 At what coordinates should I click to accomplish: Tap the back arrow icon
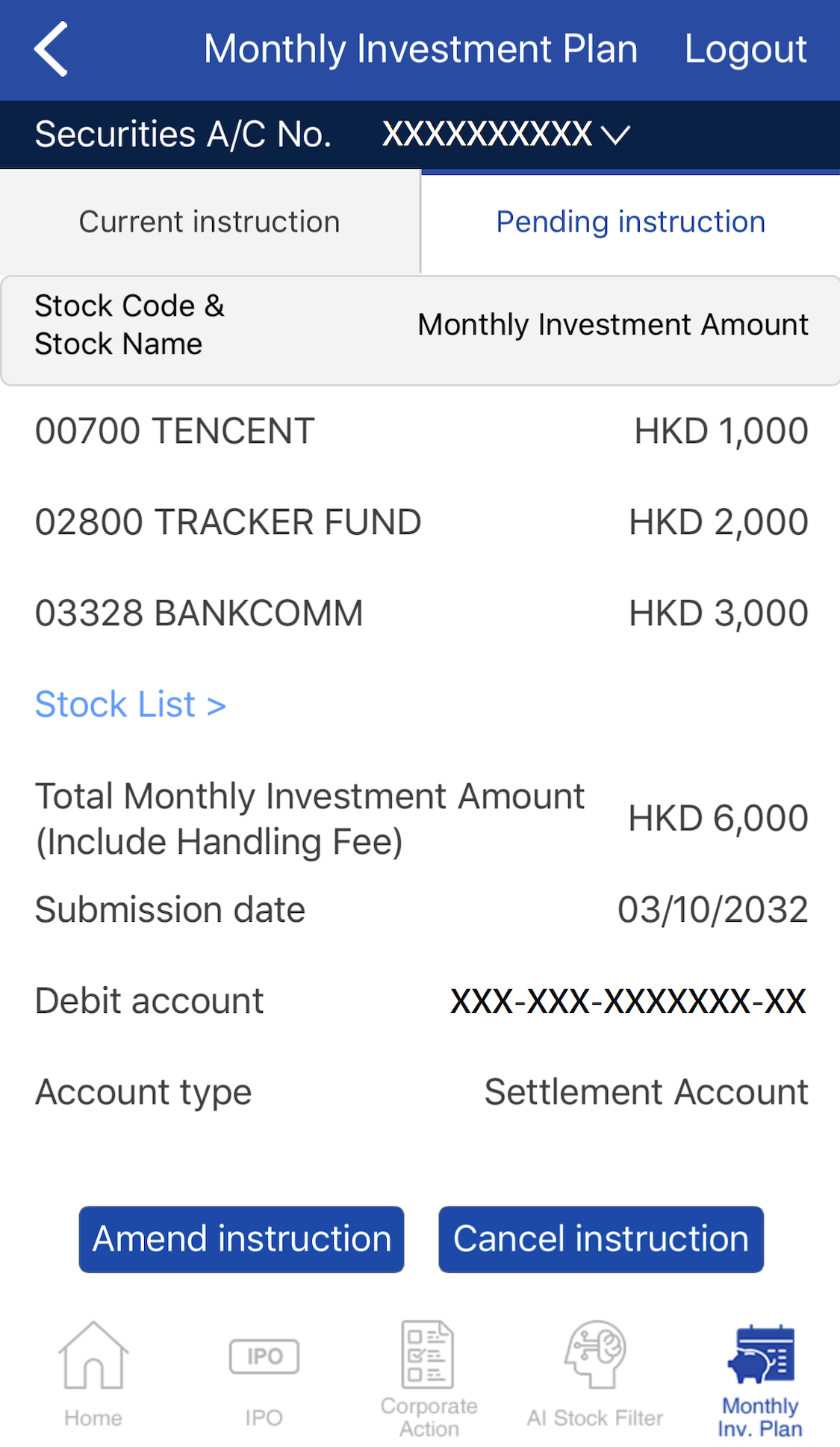coord(51,49)
